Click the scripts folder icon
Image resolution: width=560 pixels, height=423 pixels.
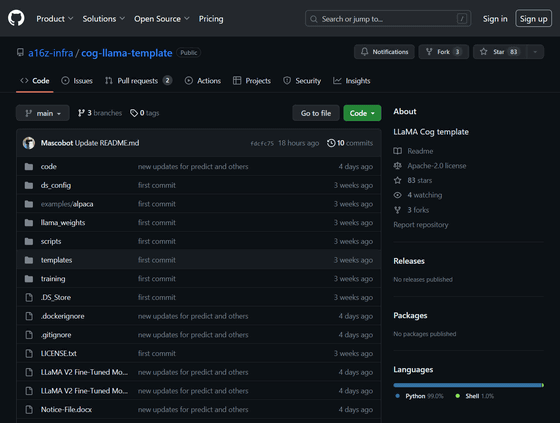pos(29,241)
